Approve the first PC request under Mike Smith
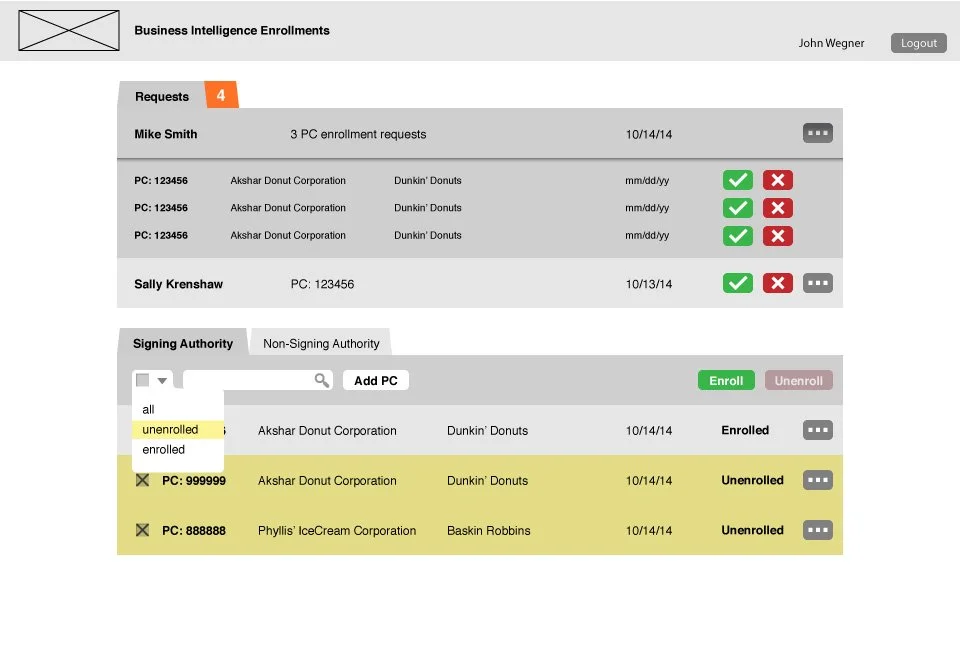The width and height of the screenshot is (960, 650). (738, 180)
